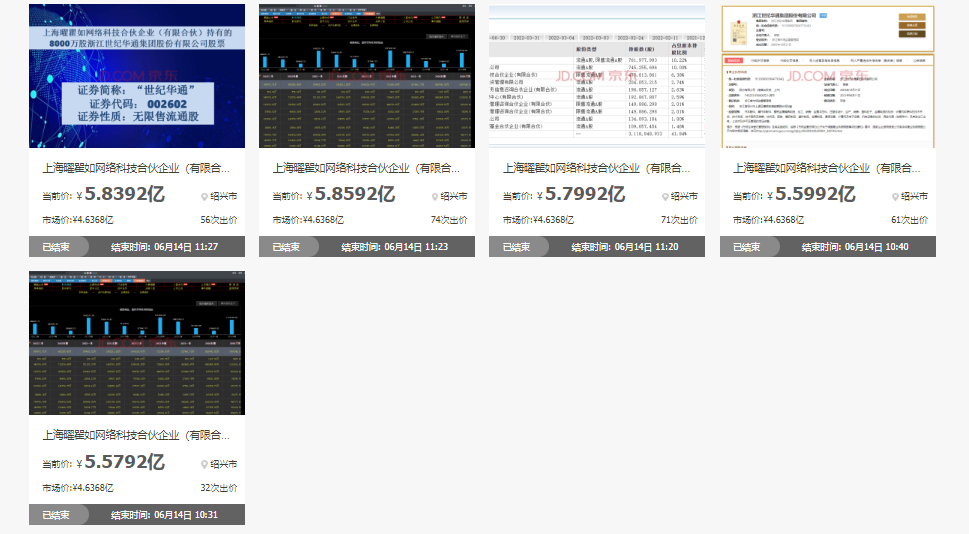Click 市场价 ¥4.6368亿 on 71次出价 card

click(x=538, y=220)
